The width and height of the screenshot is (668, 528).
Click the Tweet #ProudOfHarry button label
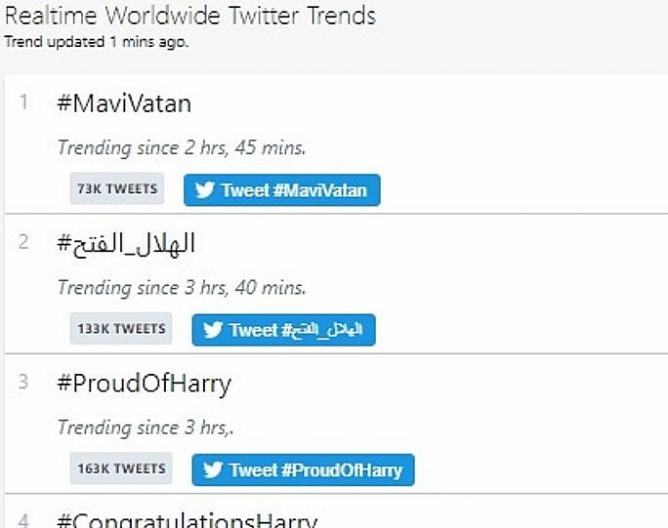pyautogui.click(x=316, y=470)
